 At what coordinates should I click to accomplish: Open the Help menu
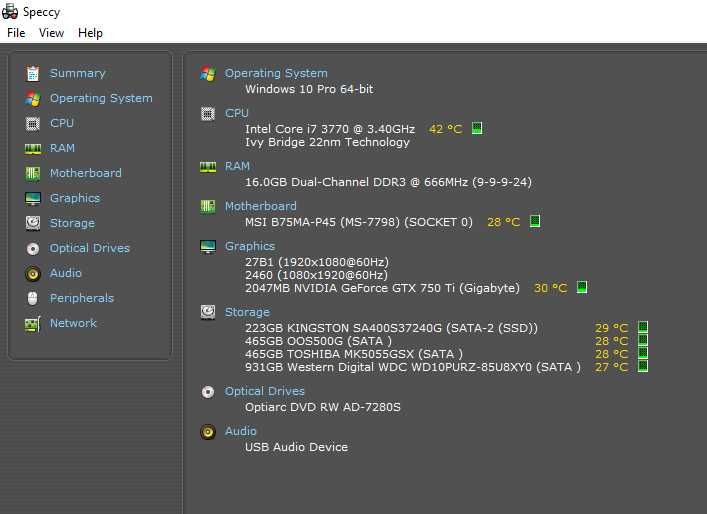[90, 33]
